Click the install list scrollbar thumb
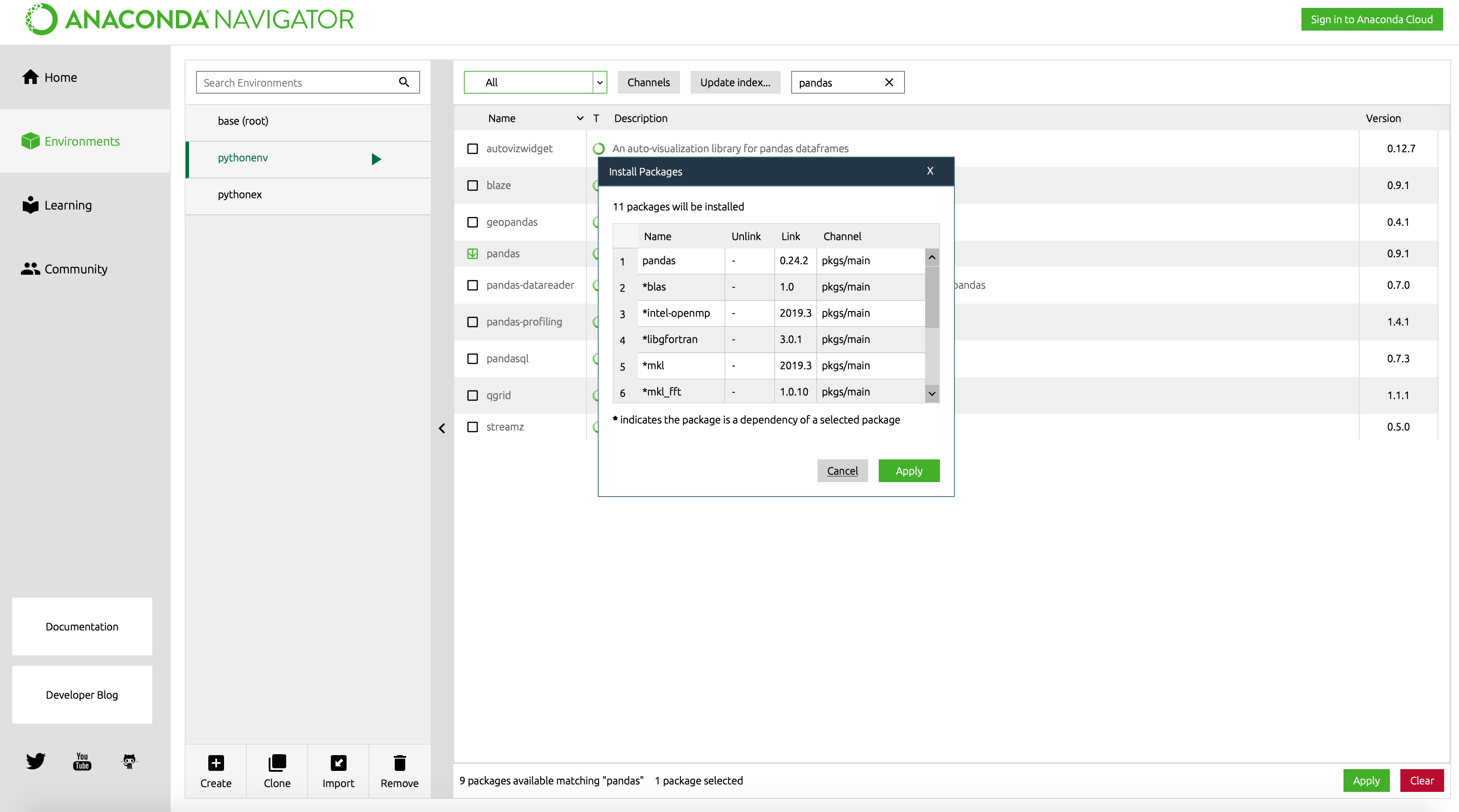The width and height of the screenshot is (1459, 812). tap(932, 297)
